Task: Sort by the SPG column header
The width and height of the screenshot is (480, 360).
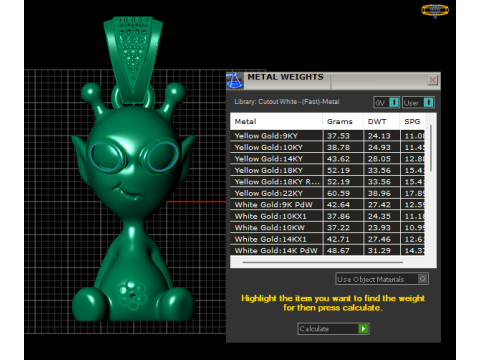Action: 412,121
